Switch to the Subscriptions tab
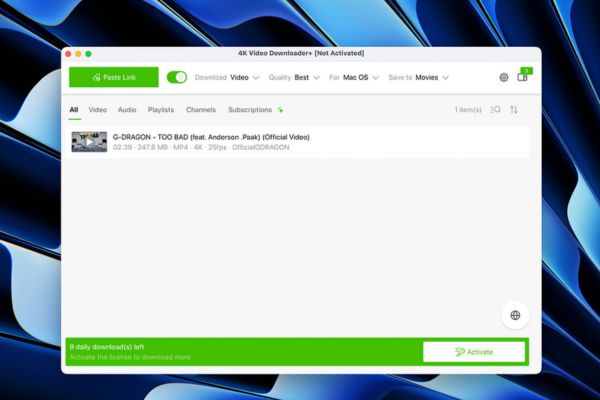Viewport: 600px width, 400px height. tap(250, 110)
